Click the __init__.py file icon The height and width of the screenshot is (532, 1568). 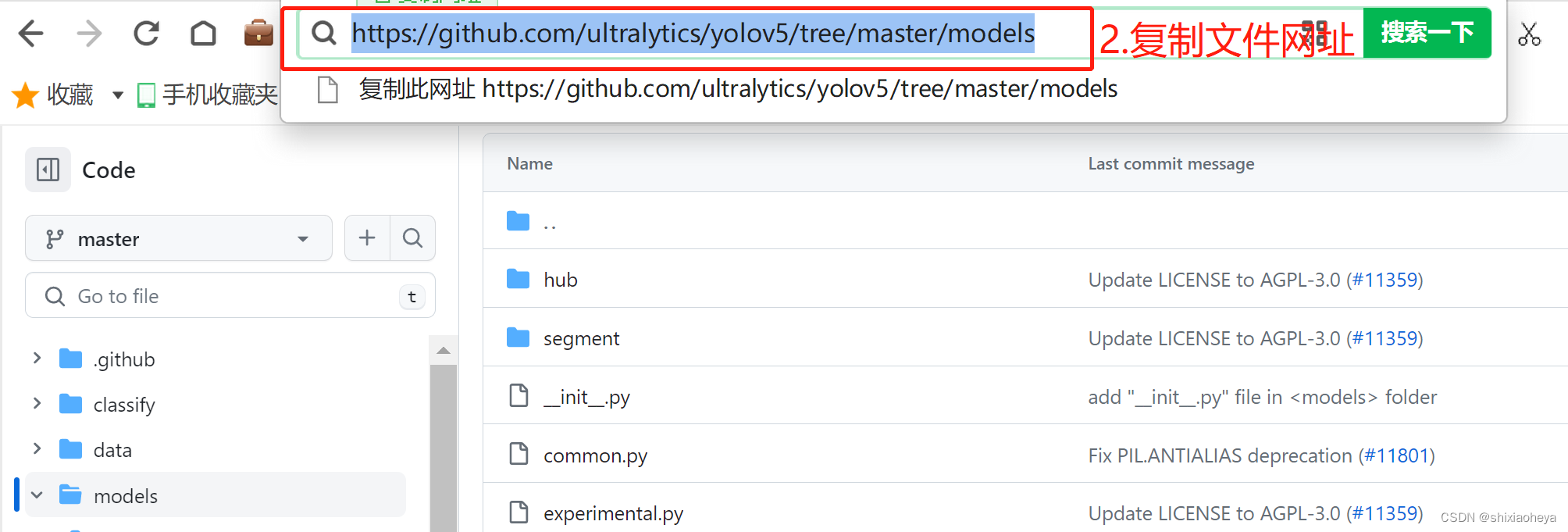519,396
